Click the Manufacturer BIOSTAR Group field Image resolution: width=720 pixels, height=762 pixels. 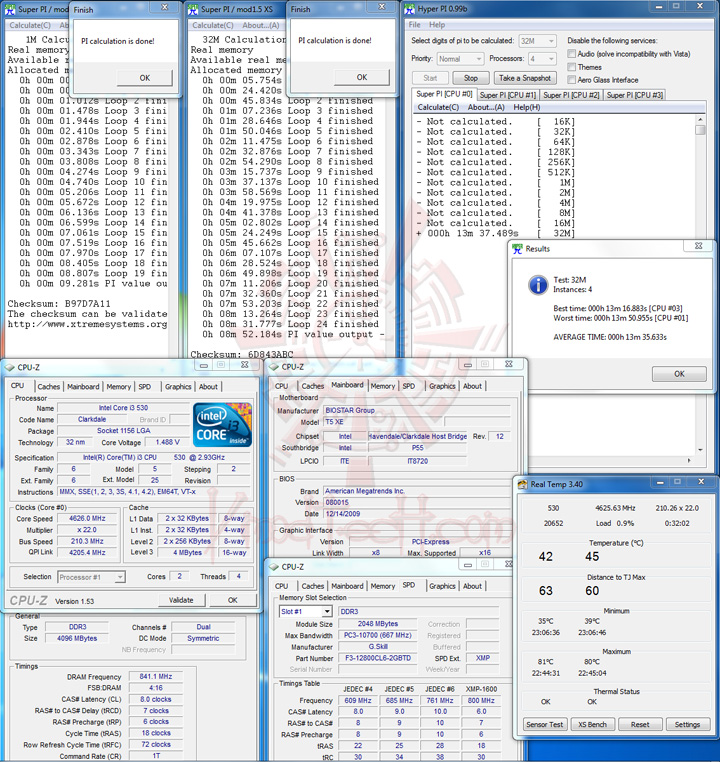(x=417, y=410)
